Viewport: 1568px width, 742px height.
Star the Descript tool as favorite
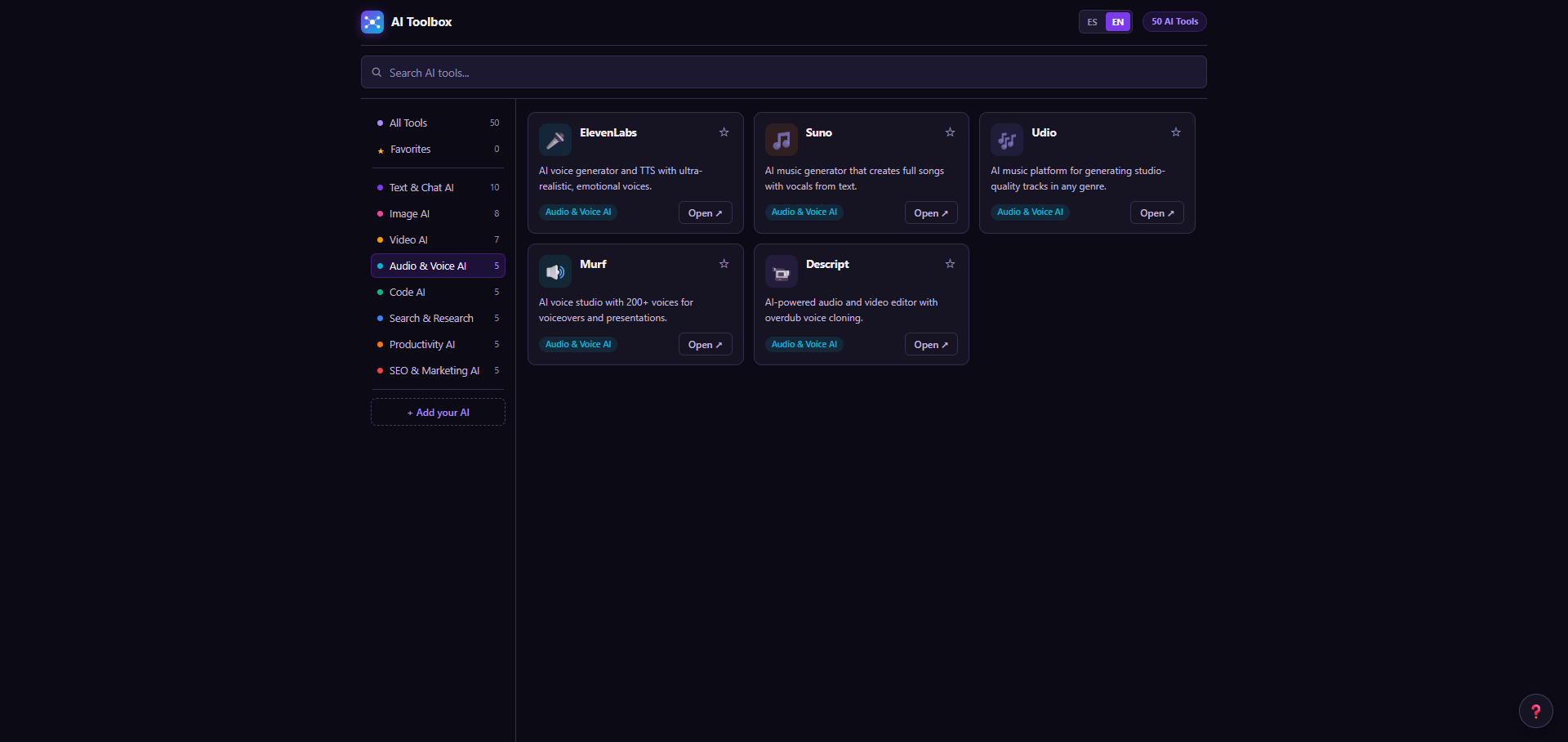(x=950, y=264)
